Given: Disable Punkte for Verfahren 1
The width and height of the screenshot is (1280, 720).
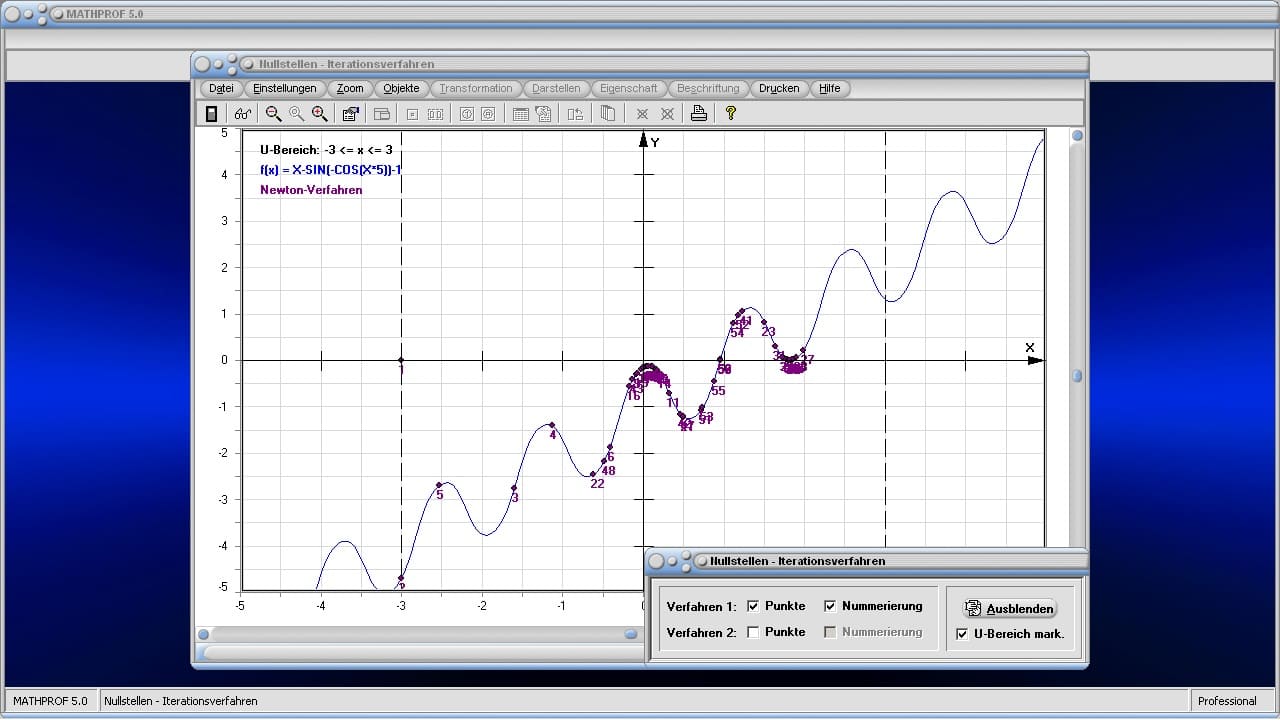Looking at the screenshot, I should (753, 606).
